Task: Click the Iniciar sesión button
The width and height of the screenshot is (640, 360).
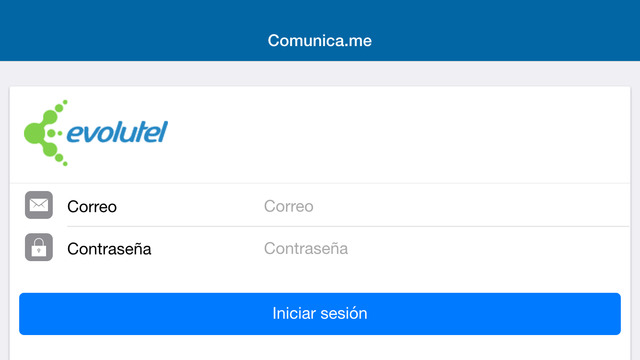Action: click(x=320, y=314)
